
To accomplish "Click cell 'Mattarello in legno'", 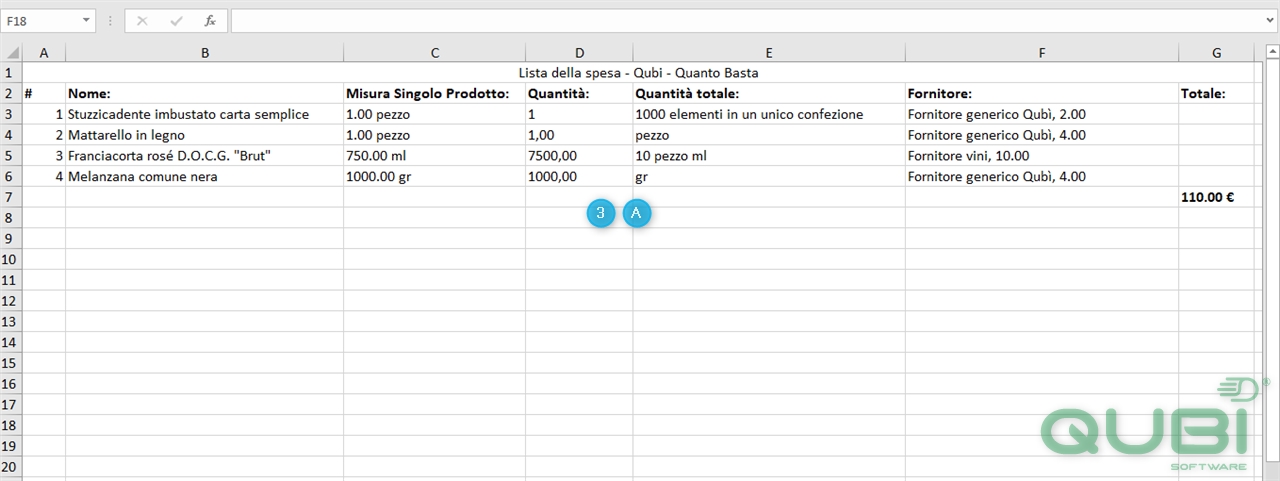I will 204,135.
